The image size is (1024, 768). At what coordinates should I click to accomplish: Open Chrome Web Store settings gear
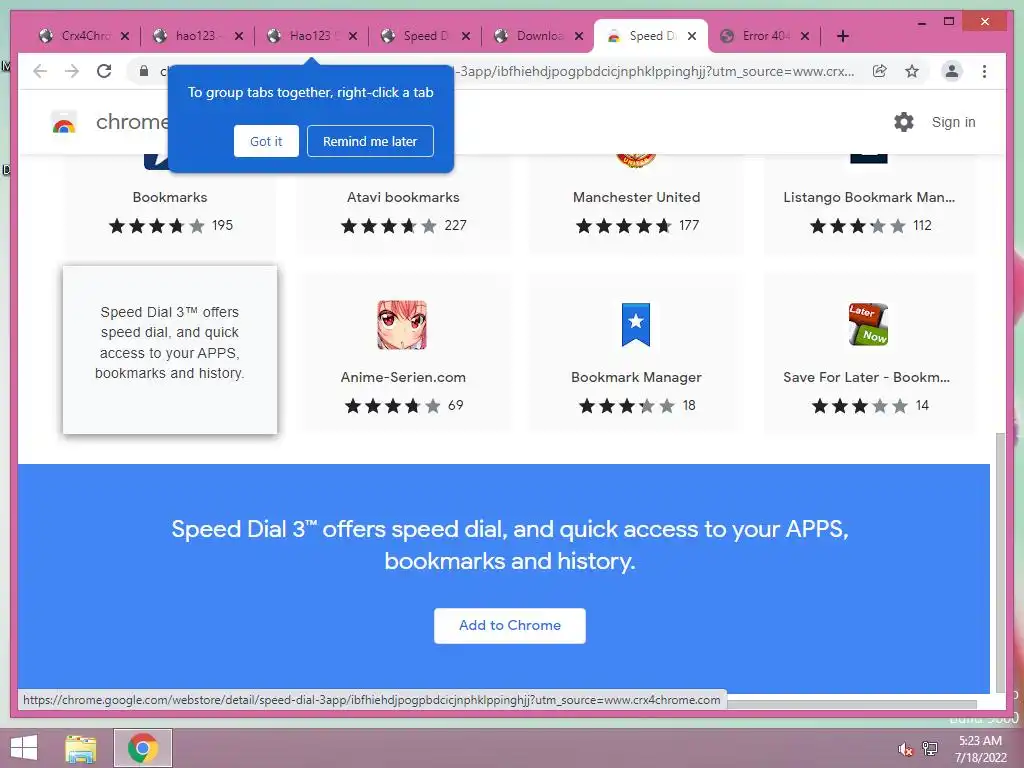(x=904, y=122)
